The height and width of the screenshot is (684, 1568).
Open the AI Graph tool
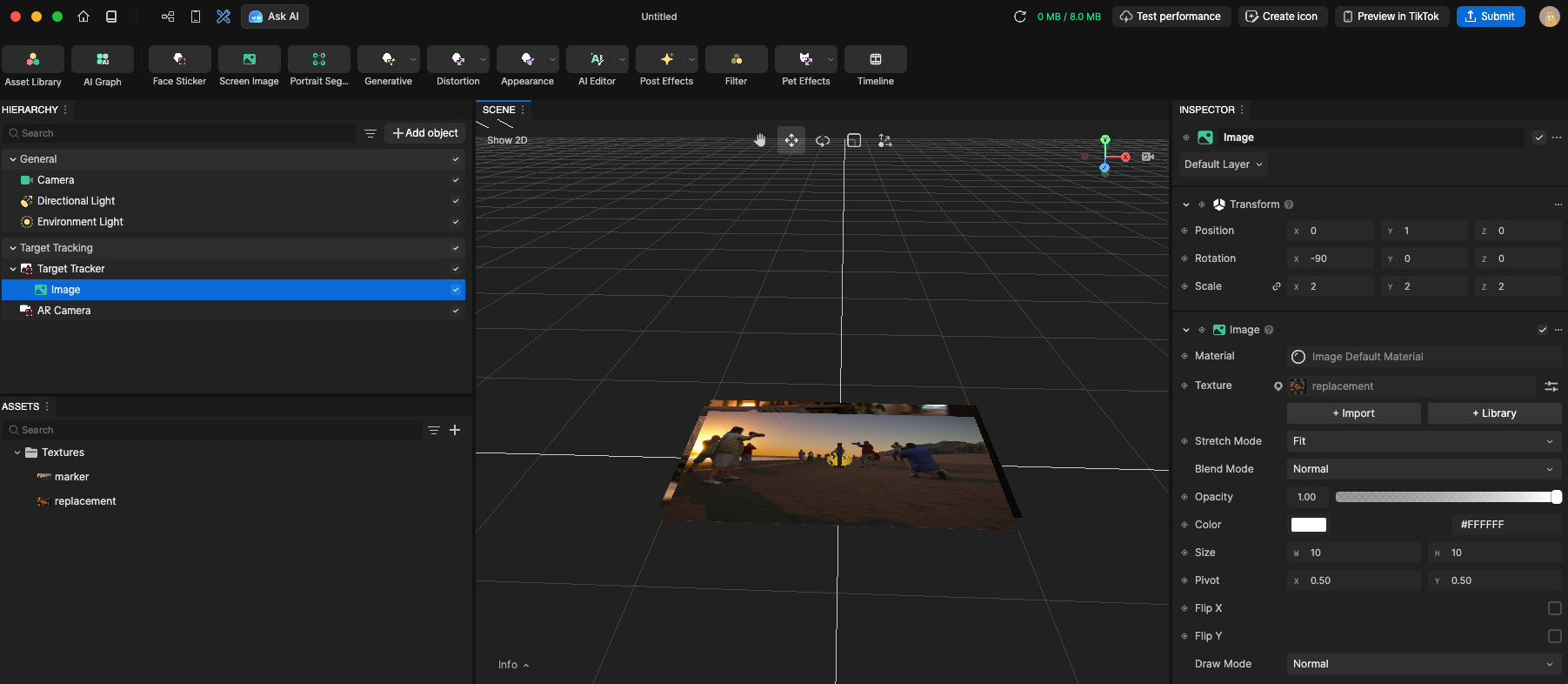103,67
